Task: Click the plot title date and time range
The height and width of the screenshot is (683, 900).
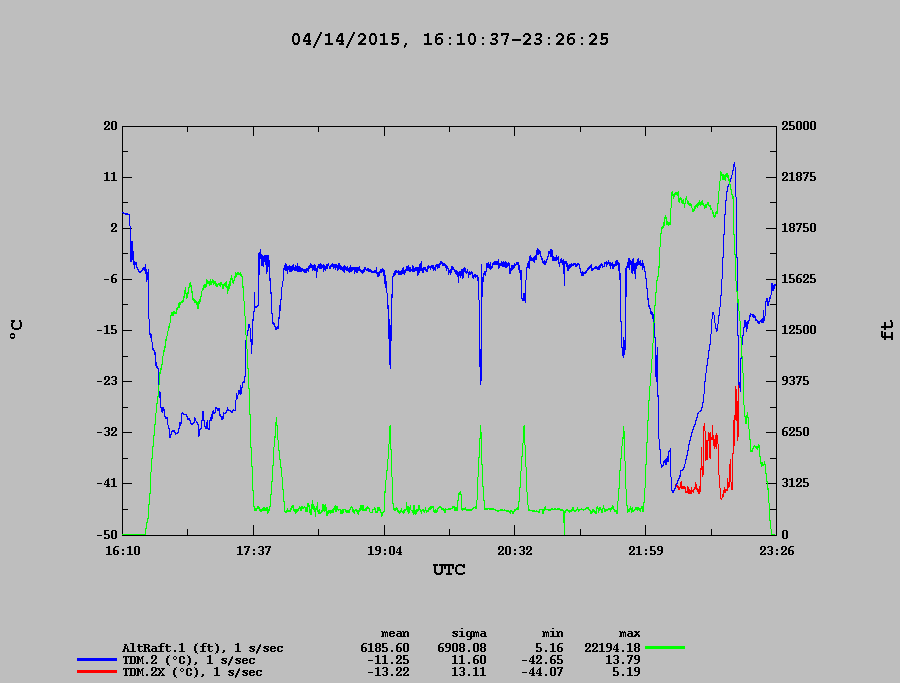Action: pos(450,40)
